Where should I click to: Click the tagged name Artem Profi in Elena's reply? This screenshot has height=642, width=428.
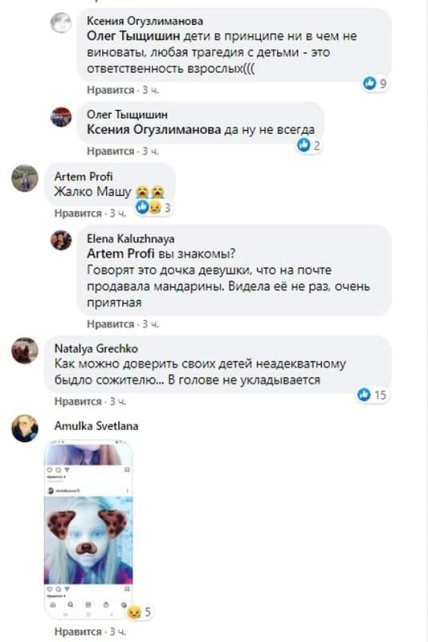(x=120, y=253)
